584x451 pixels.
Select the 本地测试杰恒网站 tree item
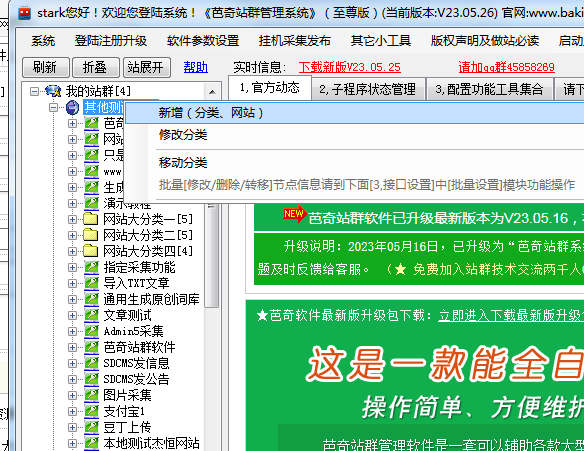(x=151, y=443)
